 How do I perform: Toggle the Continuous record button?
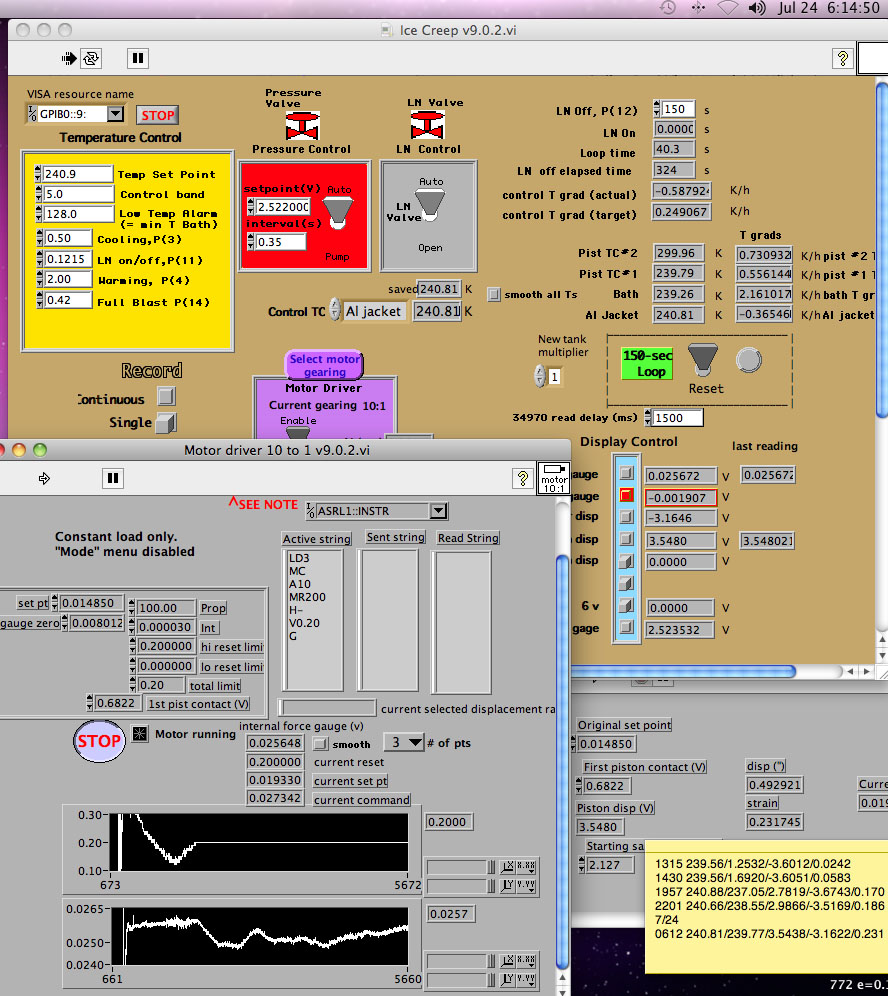(166, 397)
